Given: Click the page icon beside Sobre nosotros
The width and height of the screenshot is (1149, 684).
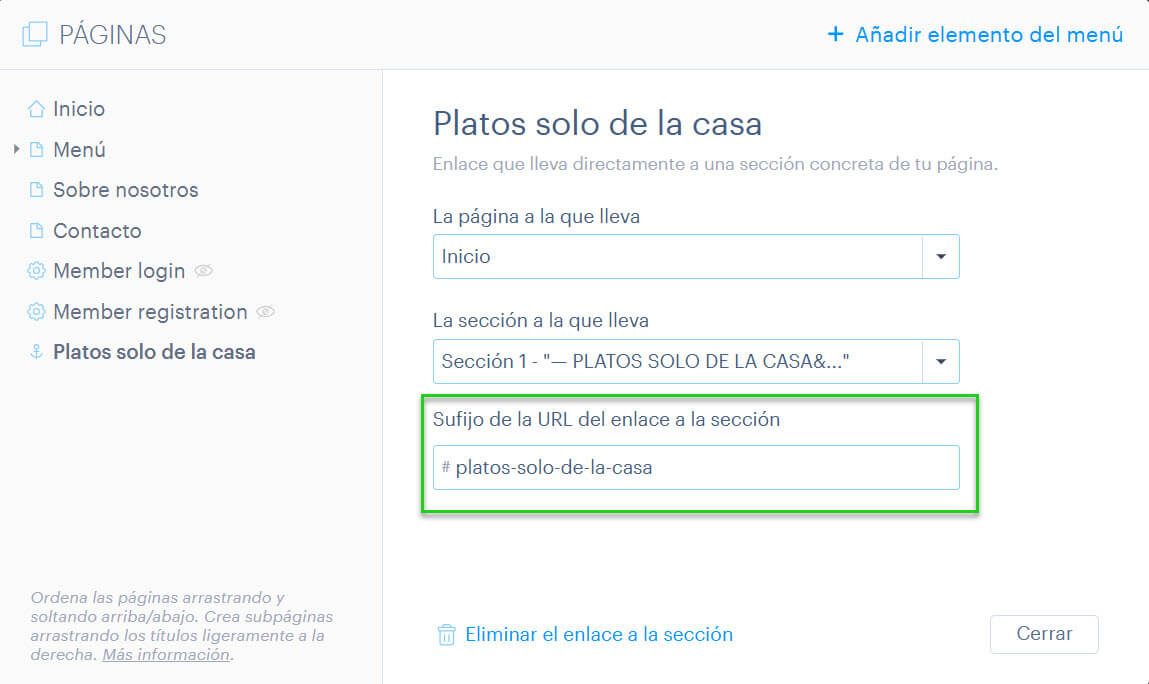Looking at the screenshot, I should 36,190.
